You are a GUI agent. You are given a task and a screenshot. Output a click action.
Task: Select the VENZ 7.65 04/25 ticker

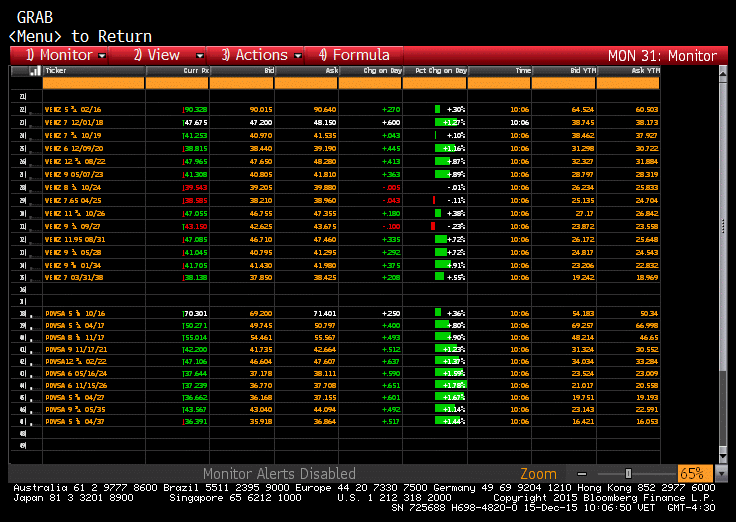coord(73,200)
